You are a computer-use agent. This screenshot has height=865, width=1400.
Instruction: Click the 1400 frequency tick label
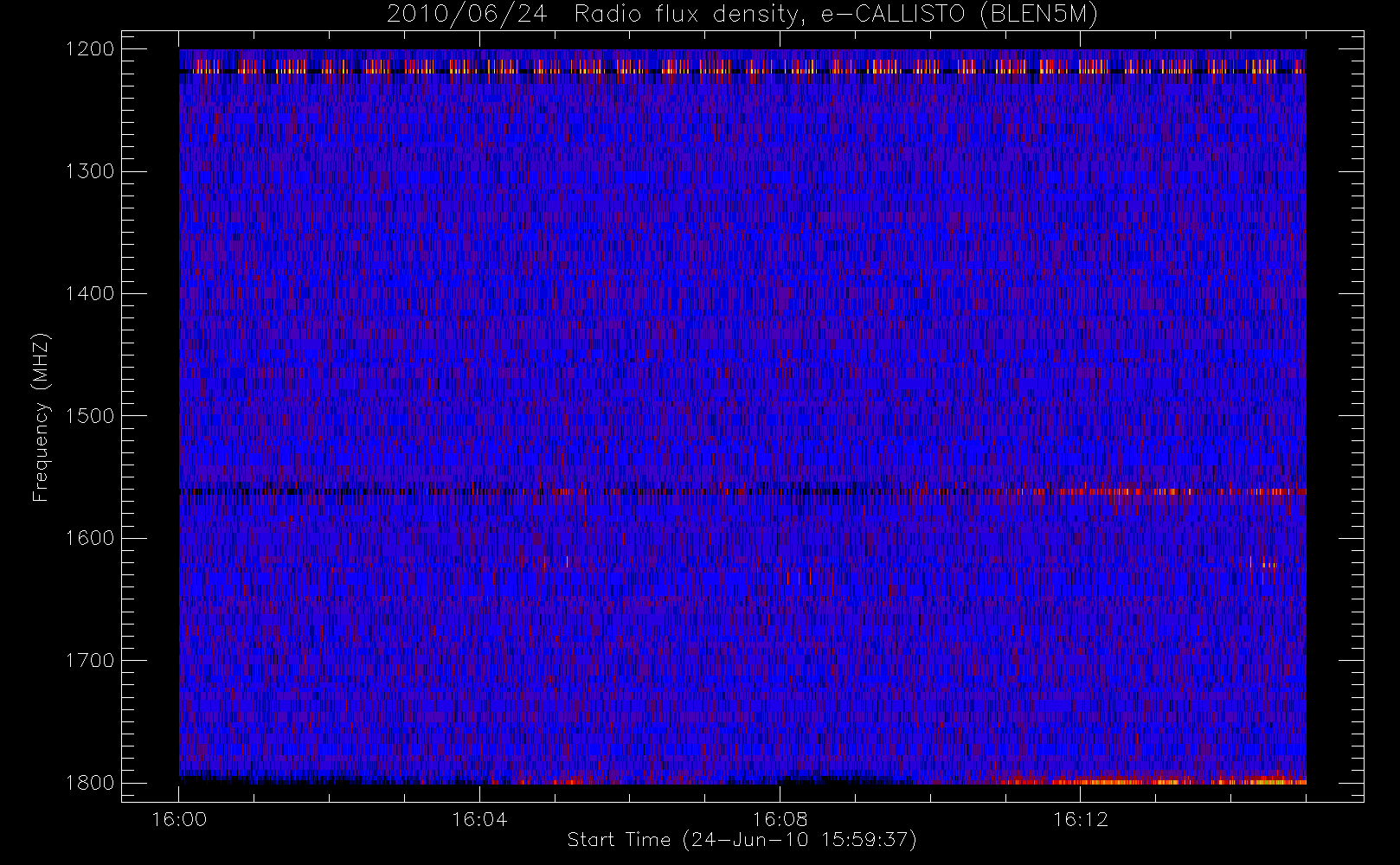tap(90, 294)
